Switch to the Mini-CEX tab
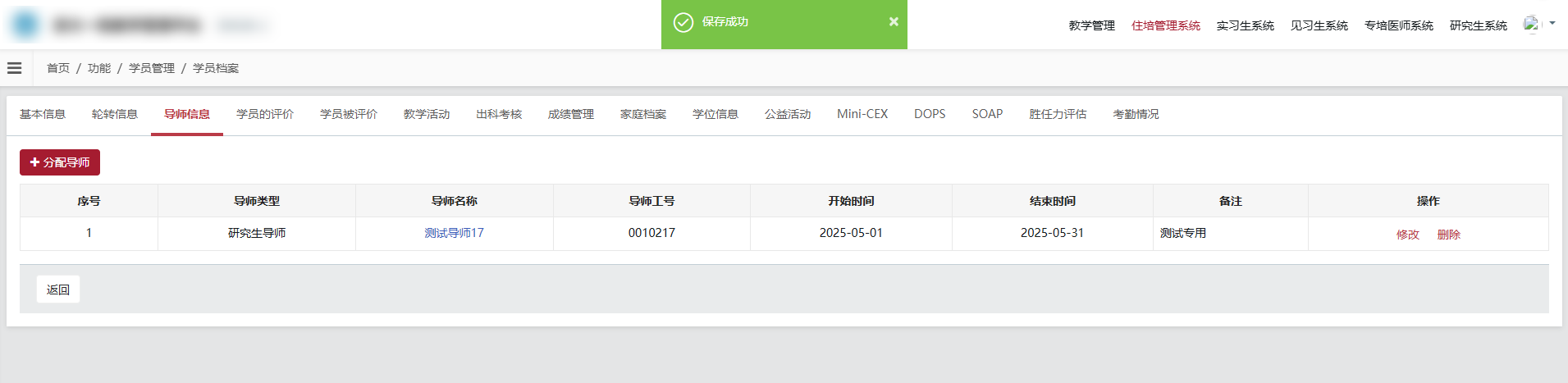 pos(862,114)
